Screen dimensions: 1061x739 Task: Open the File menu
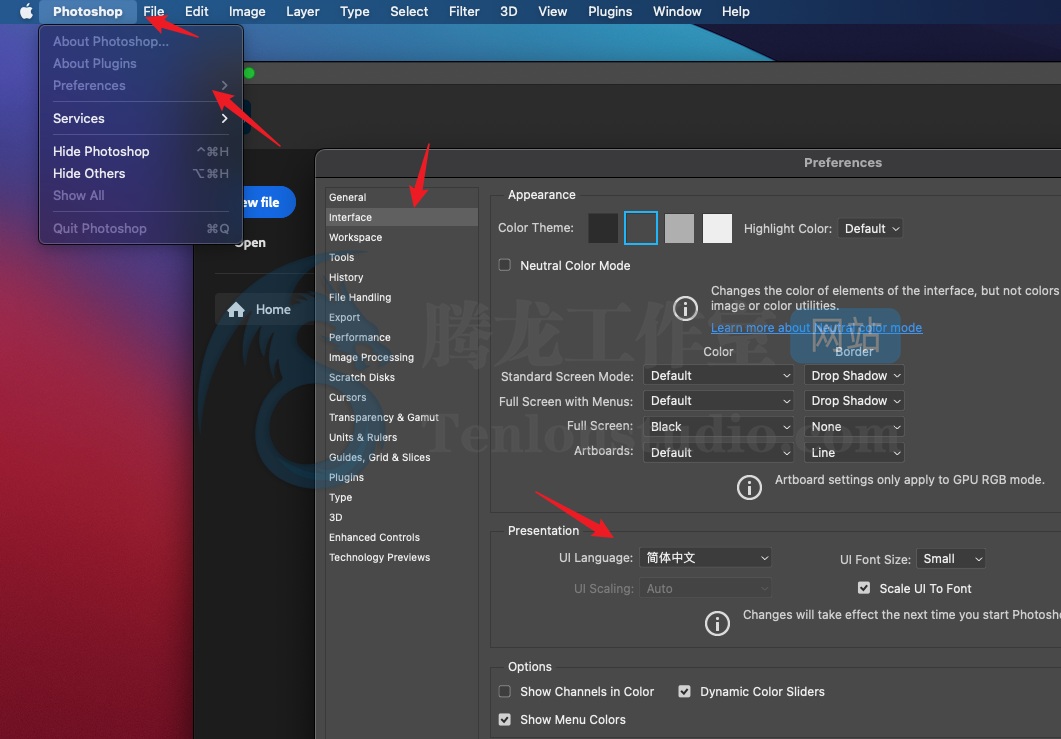click(x=154, y=12)
